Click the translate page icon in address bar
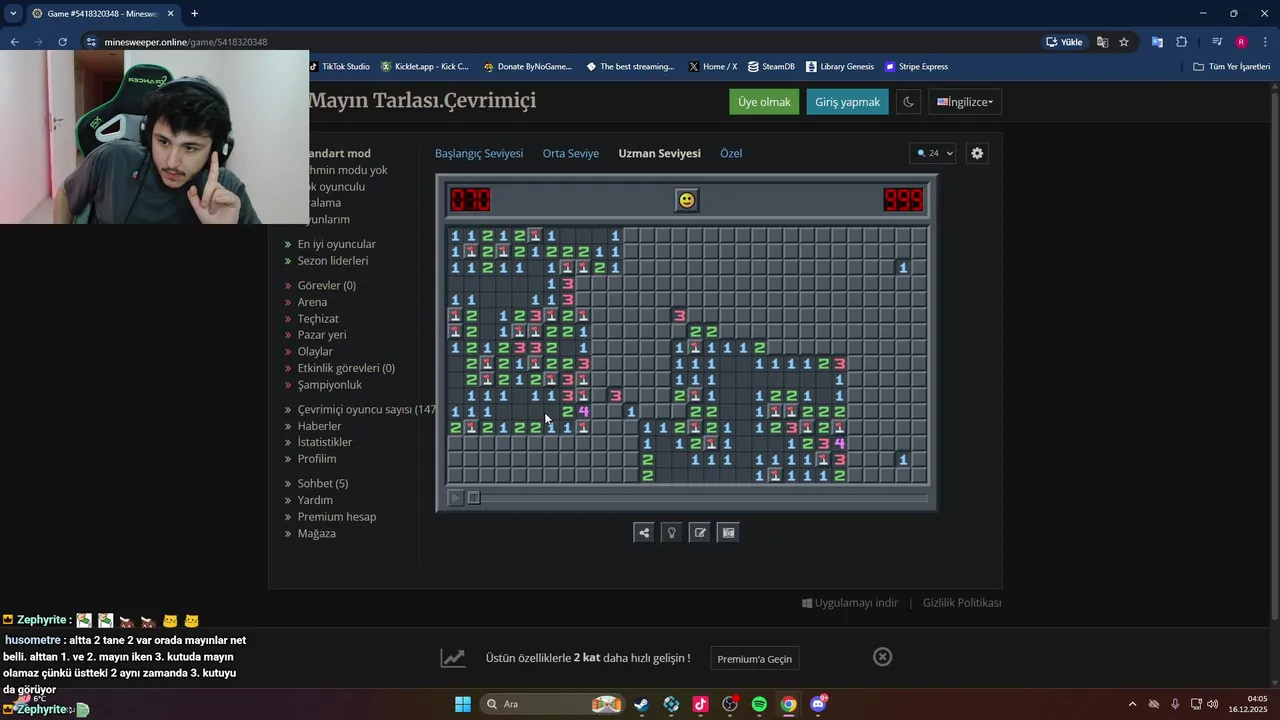This screenshot has height=720, width=1280. (x=1102, y=42)
